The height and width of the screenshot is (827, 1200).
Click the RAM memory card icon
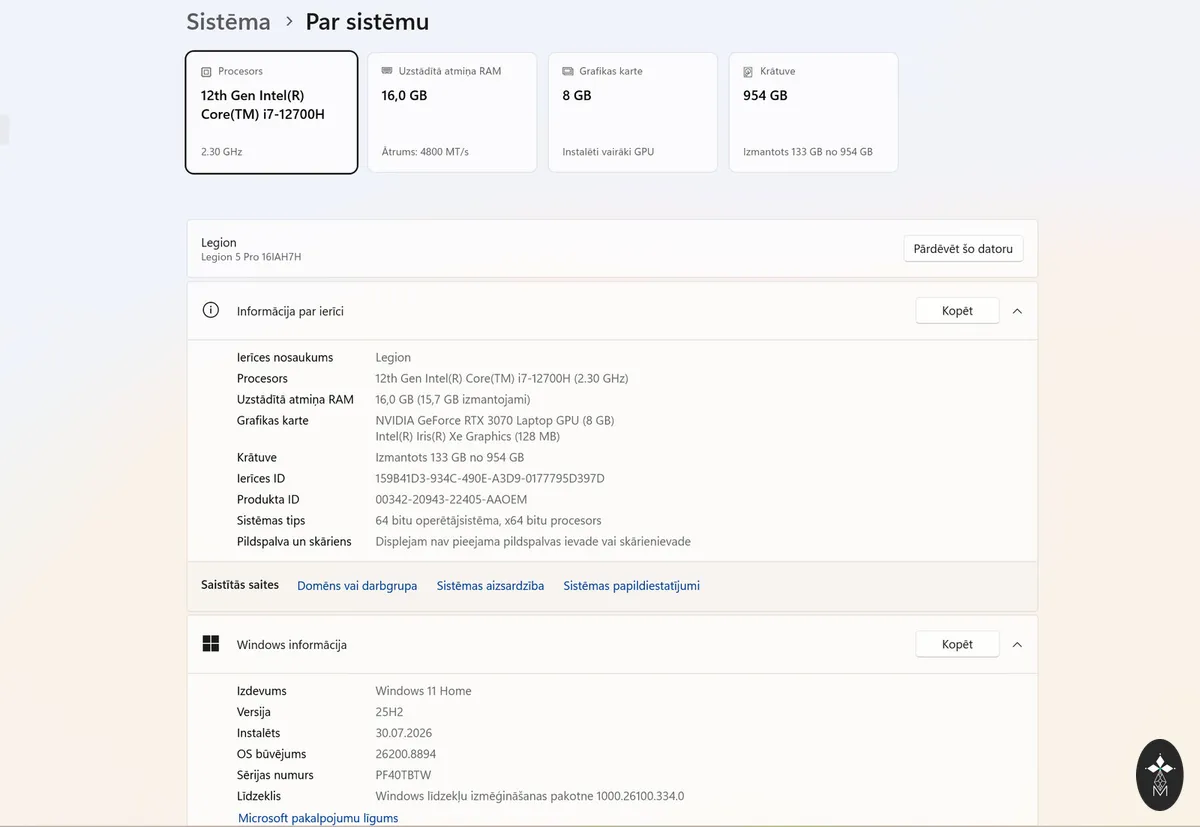387,71
